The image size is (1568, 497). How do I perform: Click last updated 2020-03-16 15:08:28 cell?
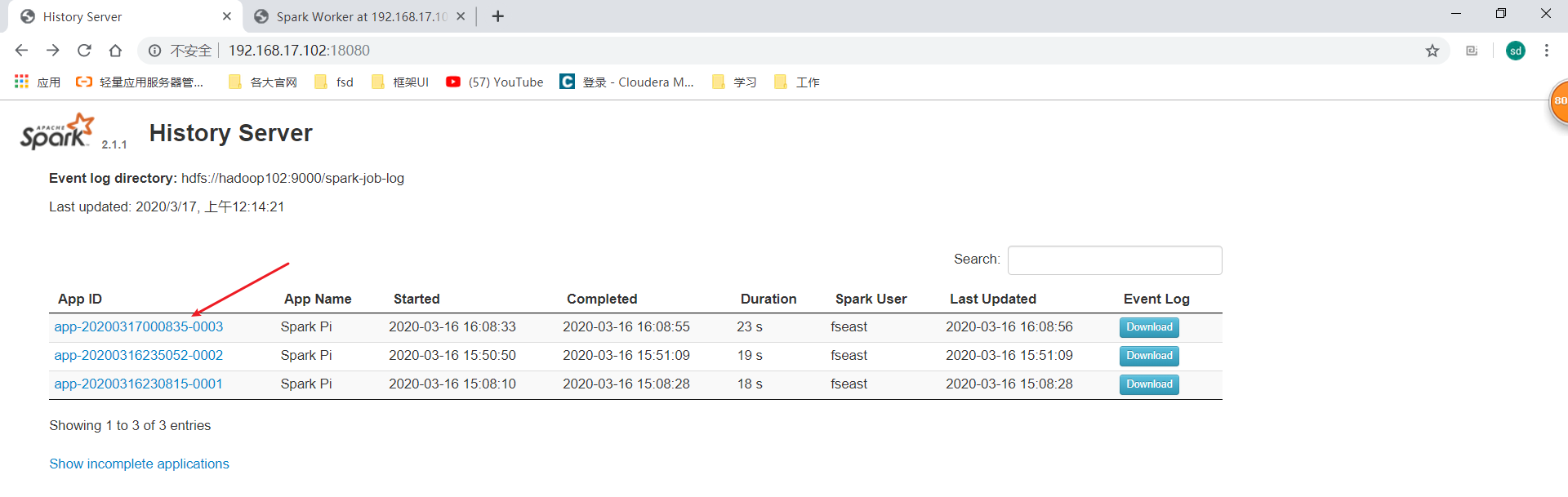coord(1009,384)
